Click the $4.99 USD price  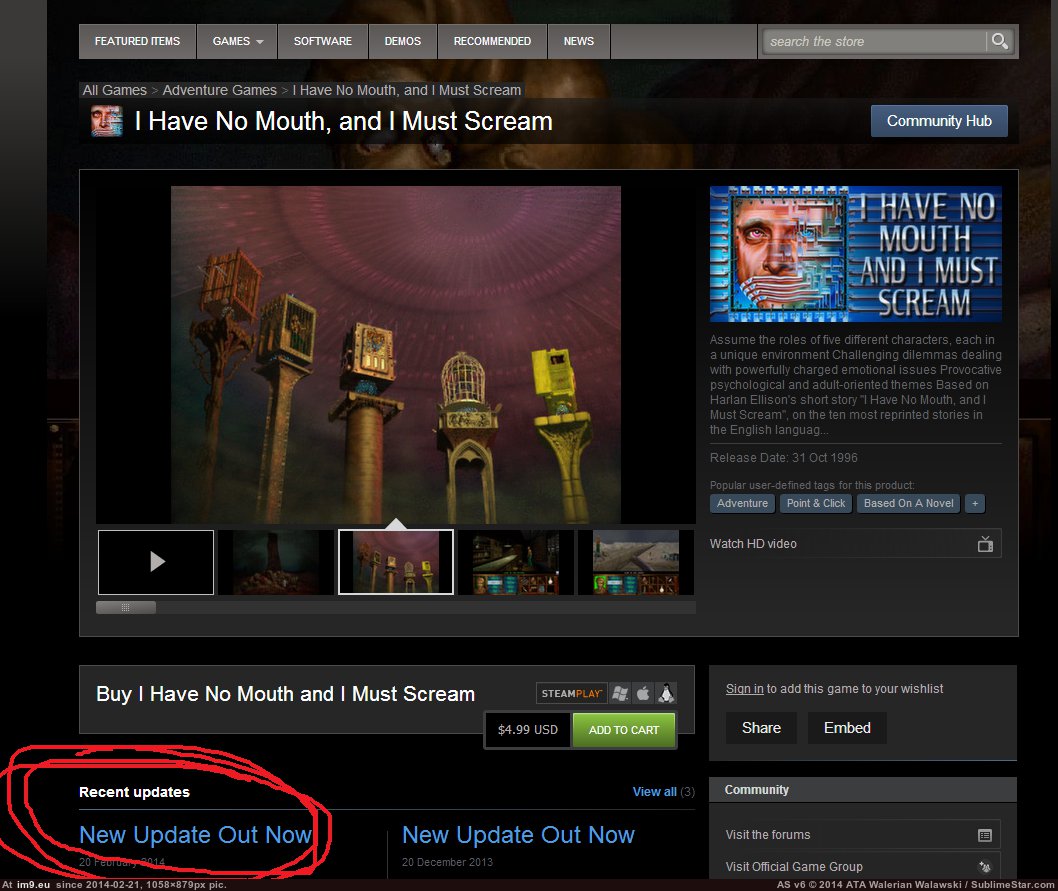tap(528, 730)
